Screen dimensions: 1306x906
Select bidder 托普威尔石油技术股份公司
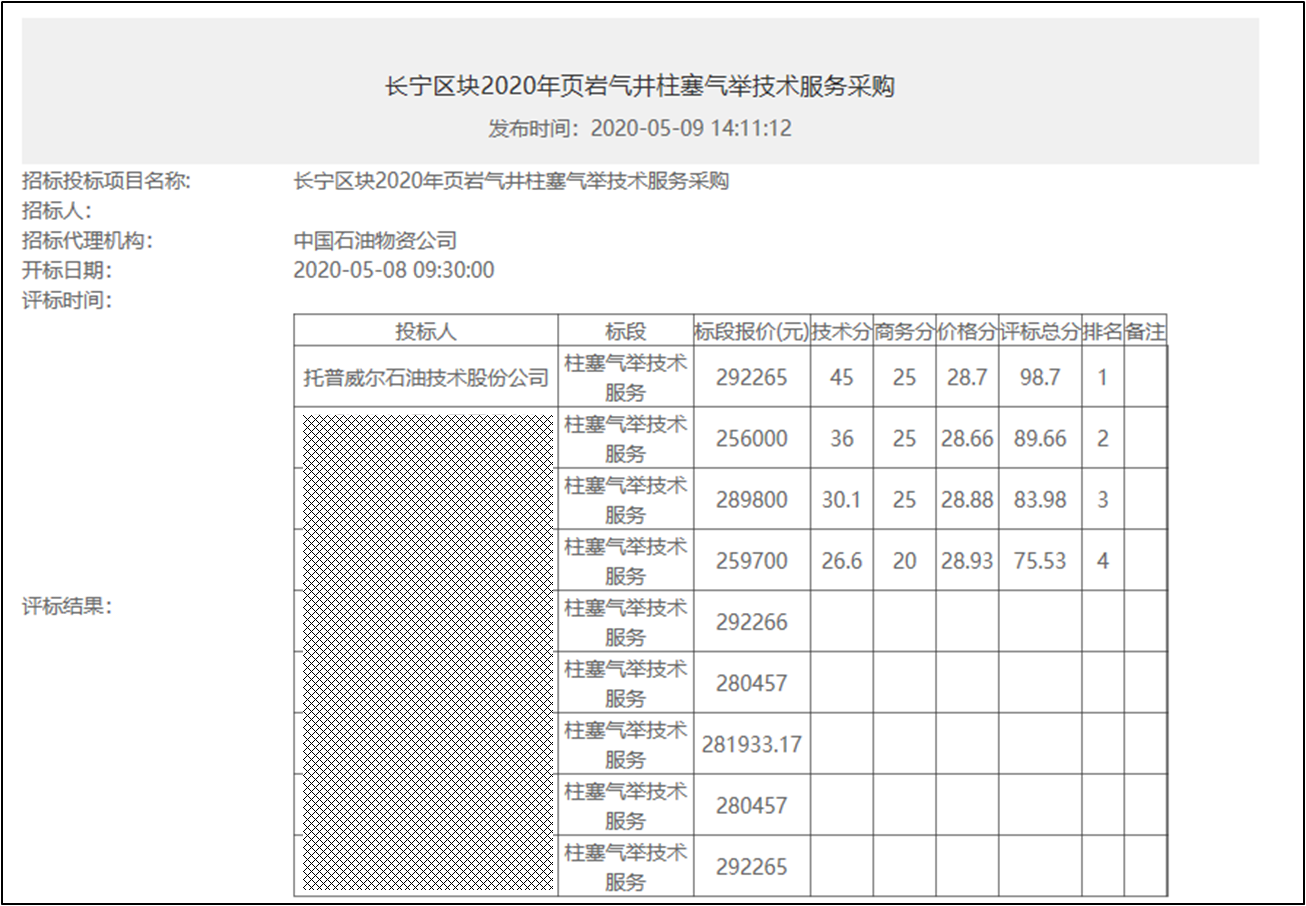tap(426, 377)
